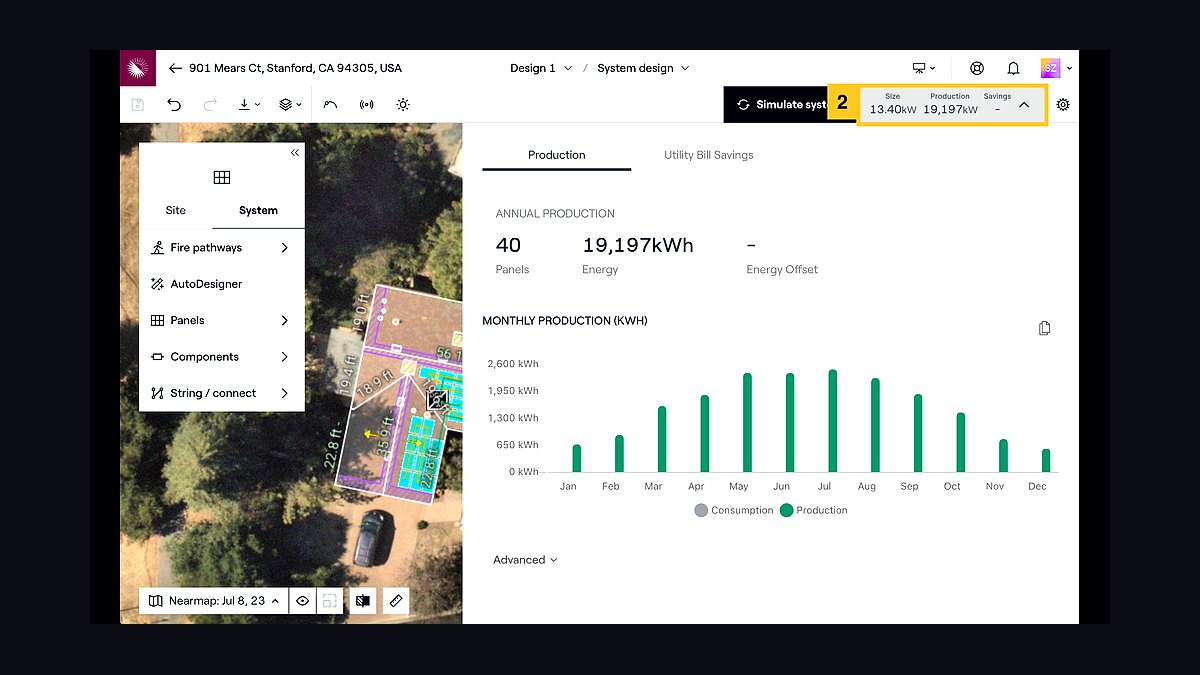Viewport: 1200px width, 675px height.
Task: Open the Panels submenu
Action: [221, 320]
